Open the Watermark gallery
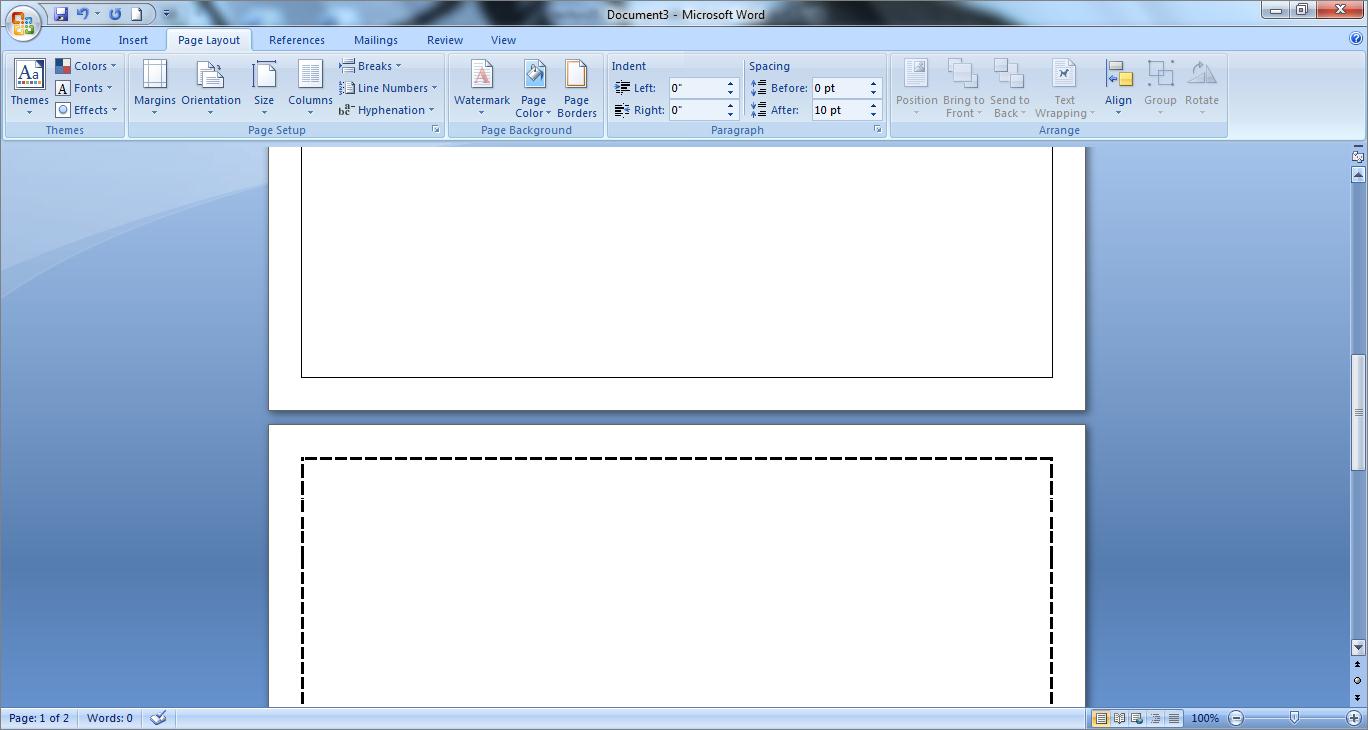This screenshot has height=730, width=1368. 481,86
